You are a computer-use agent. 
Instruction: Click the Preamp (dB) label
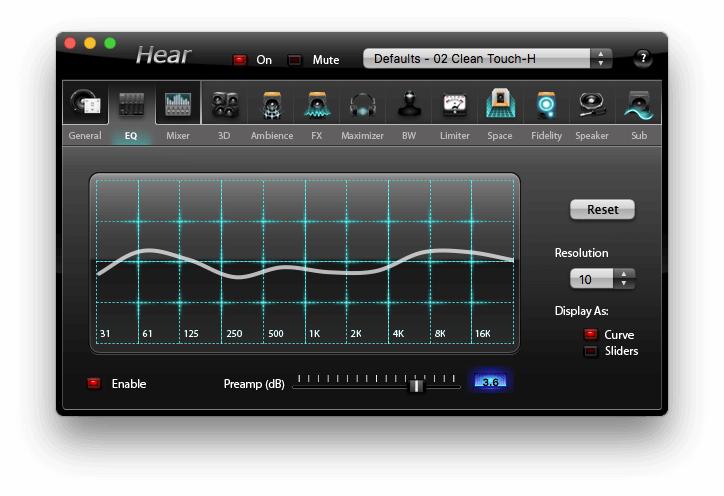click(254, 384)
